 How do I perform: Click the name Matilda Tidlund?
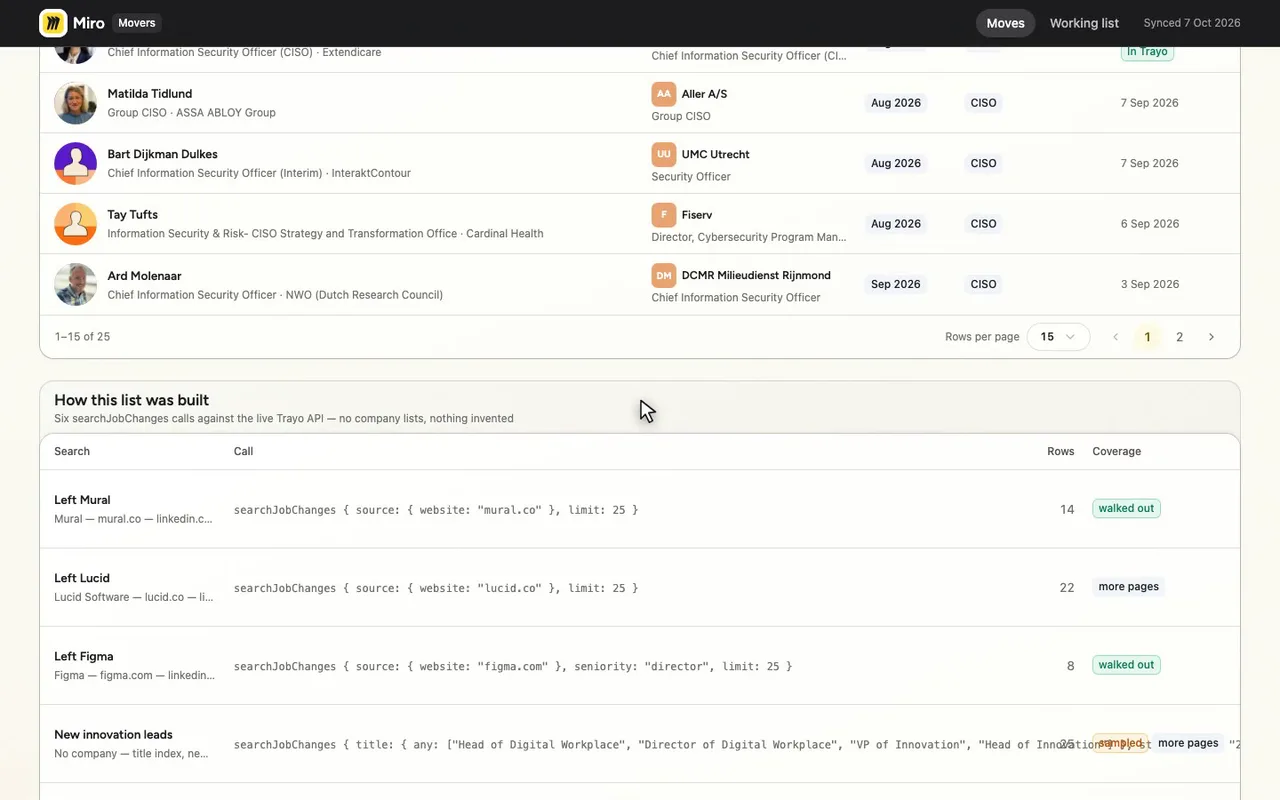(150, 94)
